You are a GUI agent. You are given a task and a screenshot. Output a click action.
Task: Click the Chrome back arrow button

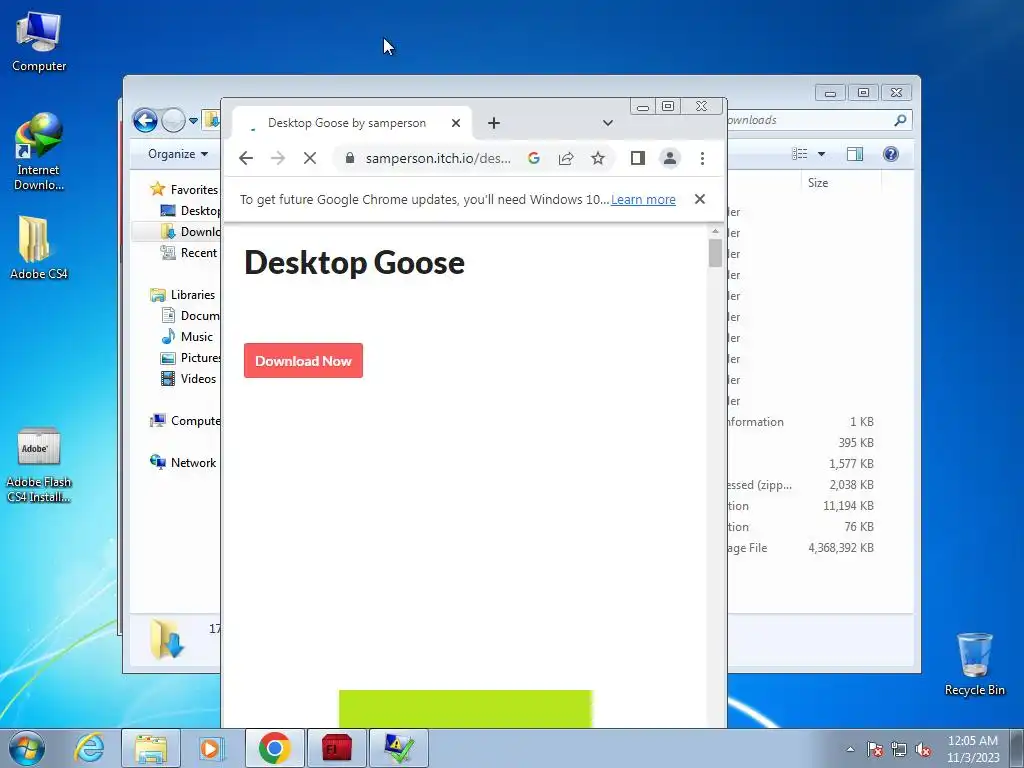click(x=246, y=158)
